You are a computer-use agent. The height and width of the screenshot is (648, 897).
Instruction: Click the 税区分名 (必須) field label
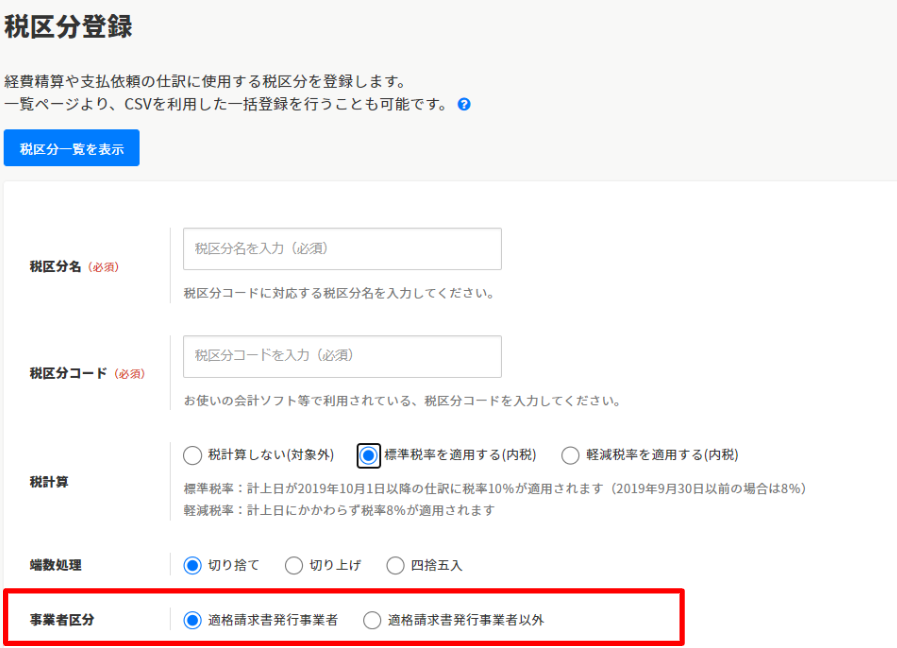click(74, 267)
